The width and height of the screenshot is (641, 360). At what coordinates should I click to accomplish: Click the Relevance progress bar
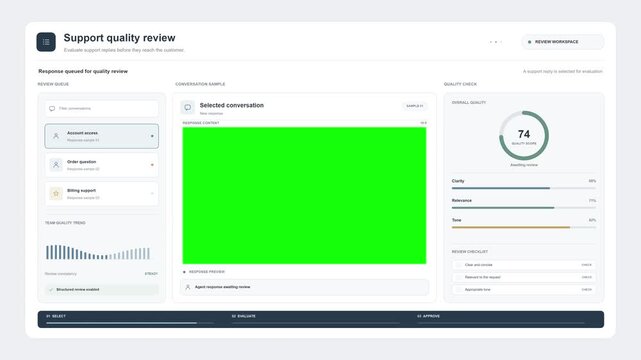point(524,208)
